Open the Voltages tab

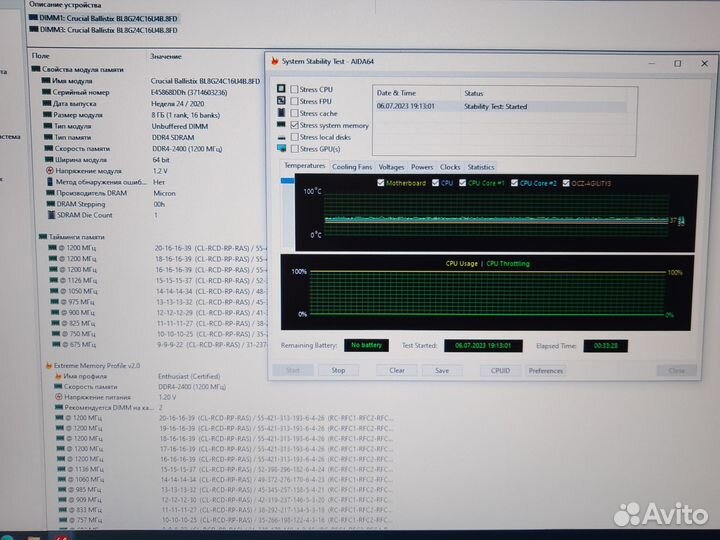coord(391,167)
